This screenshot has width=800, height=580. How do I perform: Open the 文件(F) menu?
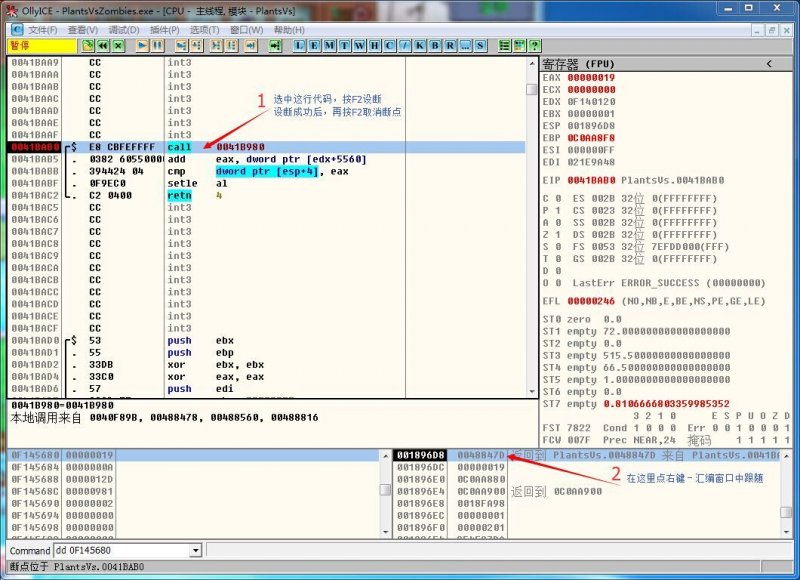point(43,30)
